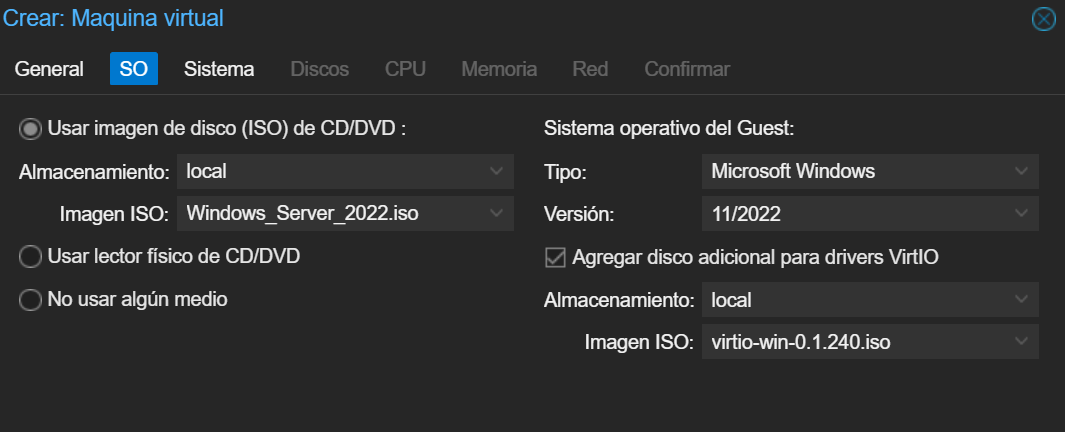Open the Tipo Microsoft Windows dropdown
The height and width of the screenshot is (432, 1065).
coord(870,171)
